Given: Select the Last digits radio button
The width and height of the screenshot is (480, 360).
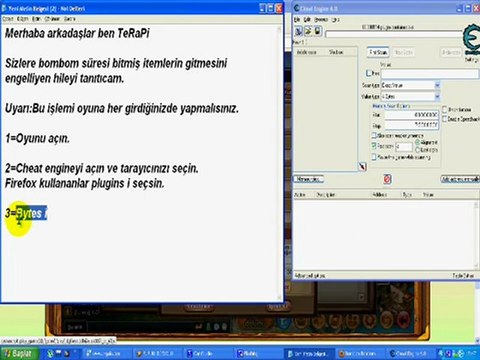Looking at the screenshot, I should (x=418, y=150).
